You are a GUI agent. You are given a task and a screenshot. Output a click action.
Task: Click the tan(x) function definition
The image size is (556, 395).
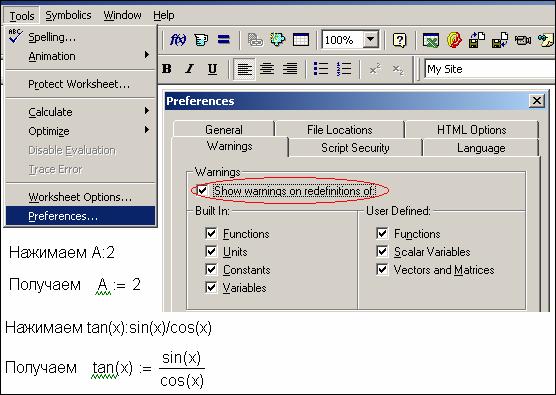click(x=148, y=369)
